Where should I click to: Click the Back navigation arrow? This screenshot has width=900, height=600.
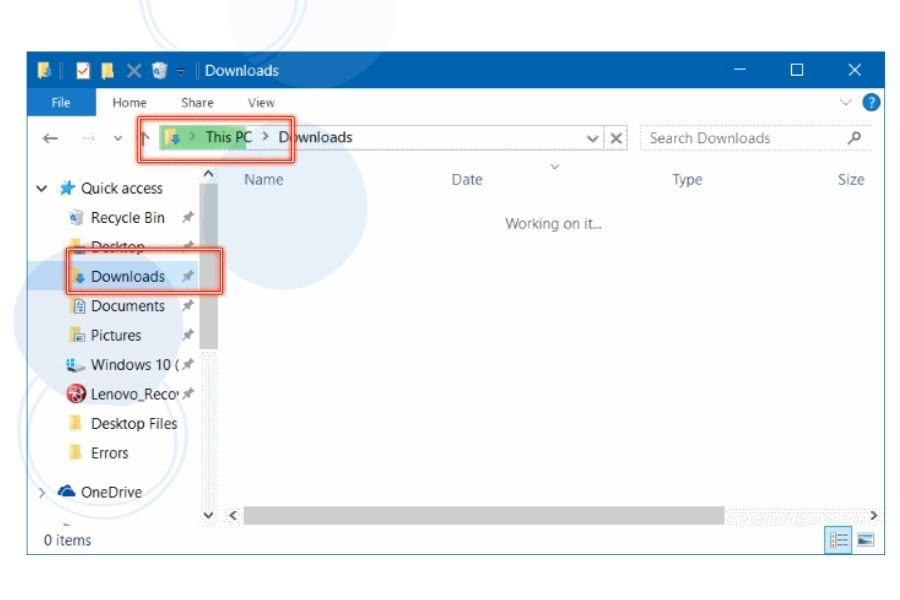point(52,137)
